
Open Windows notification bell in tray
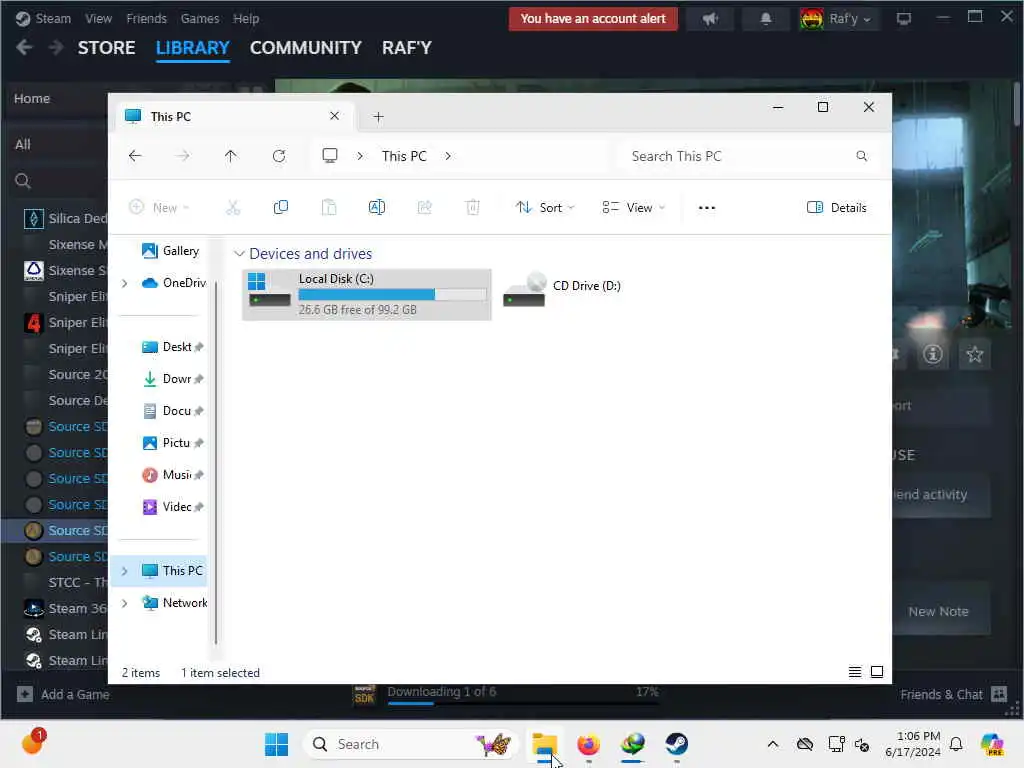[x=956, y=744]
